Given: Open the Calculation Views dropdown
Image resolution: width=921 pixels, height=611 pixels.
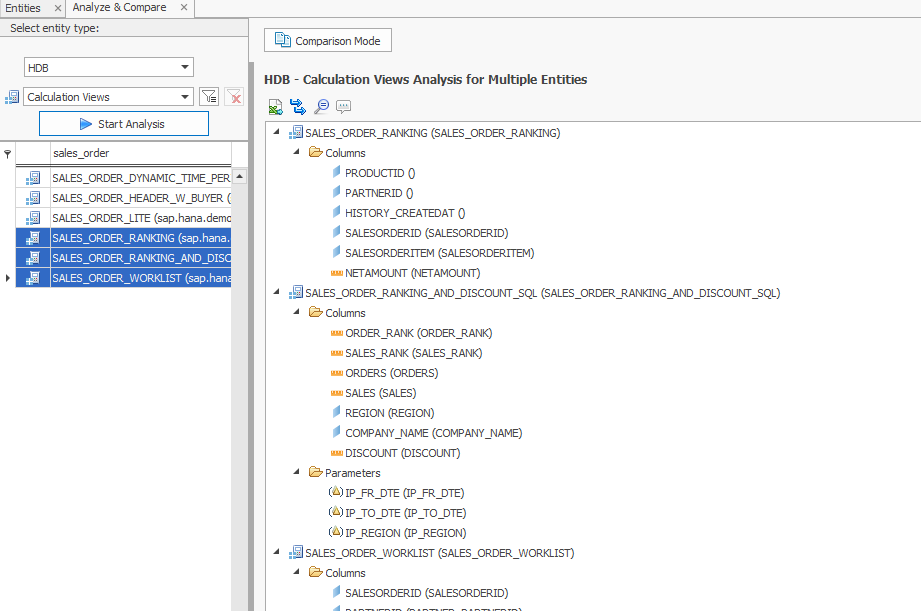Looking at the screenshot, I should [187, 96].
